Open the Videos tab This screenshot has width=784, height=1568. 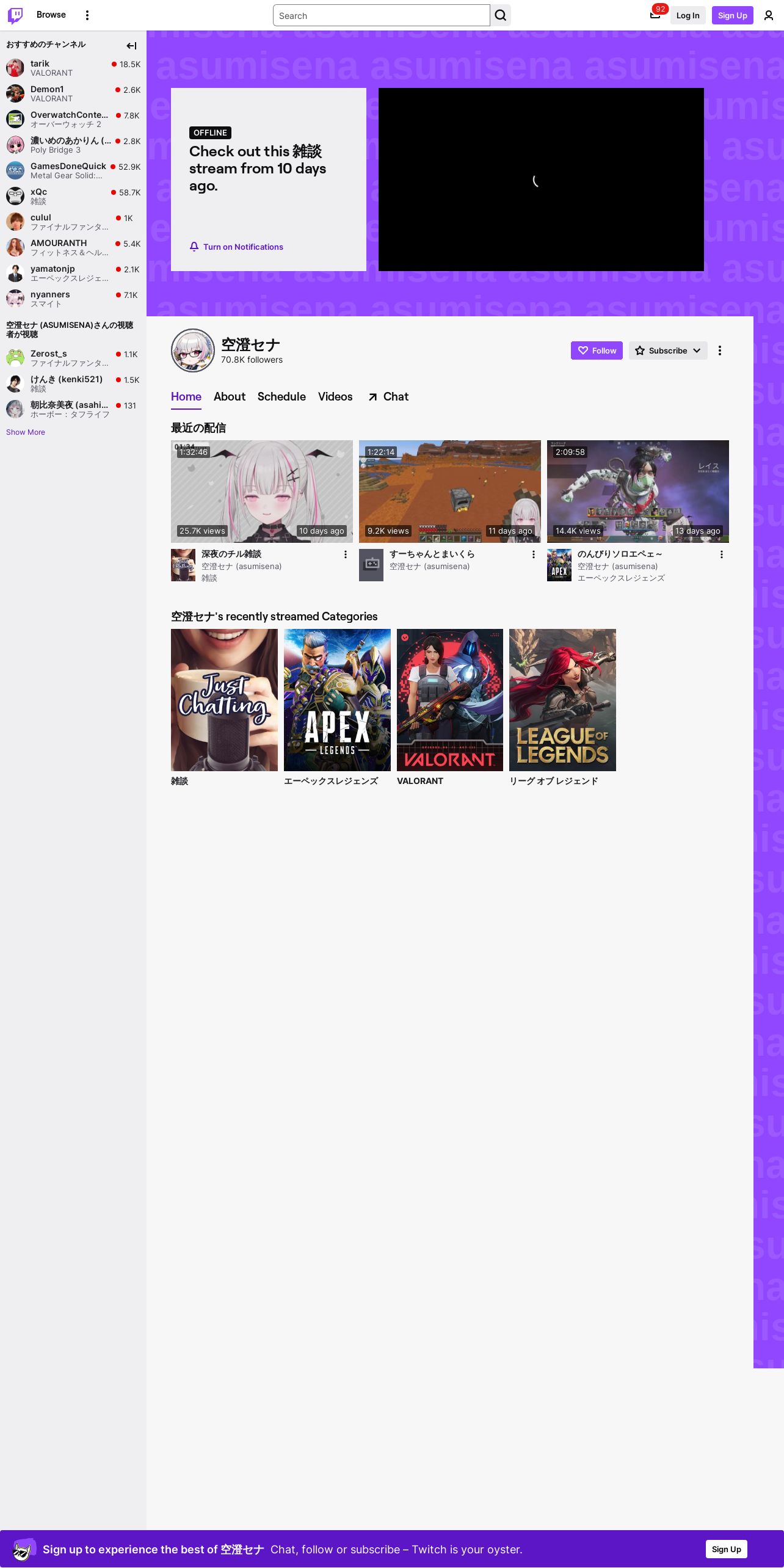pos(335,397)
